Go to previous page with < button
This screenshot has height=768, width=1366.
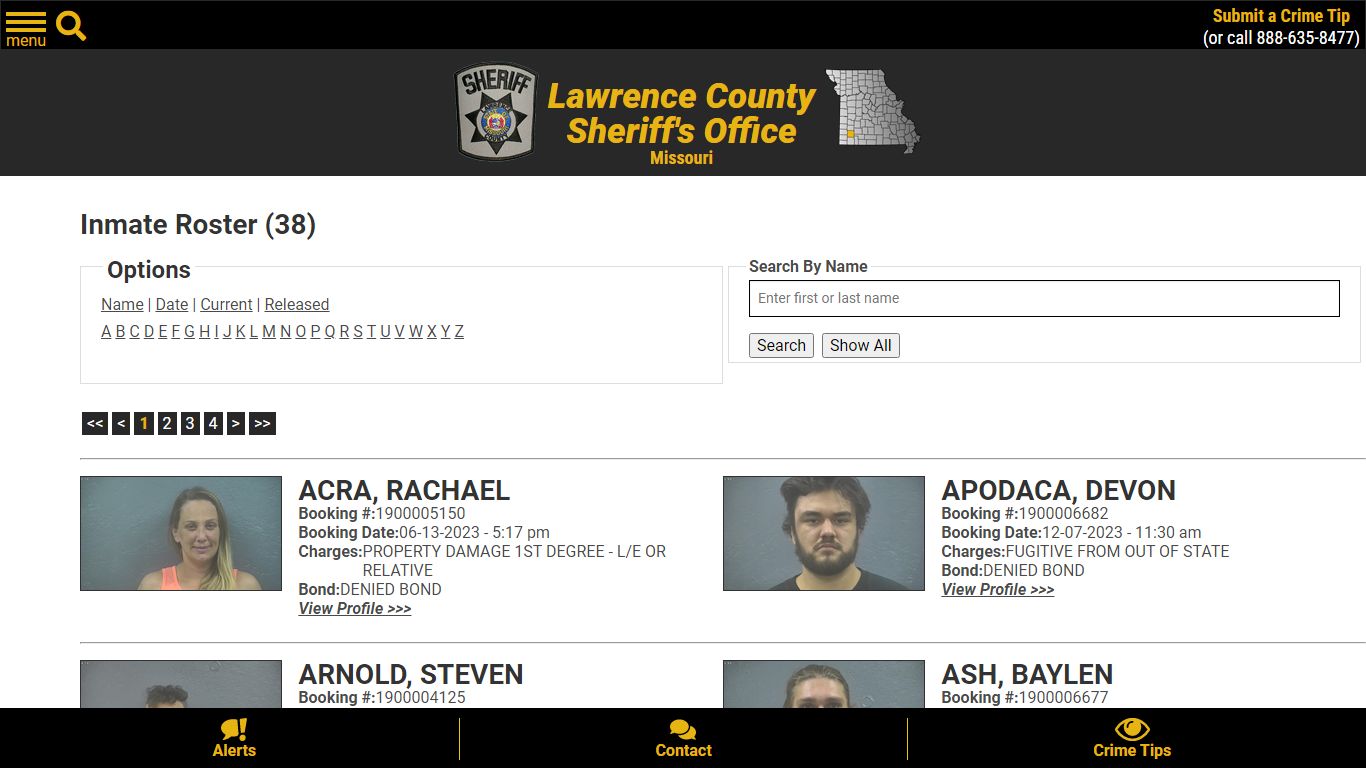click(121, 423)
